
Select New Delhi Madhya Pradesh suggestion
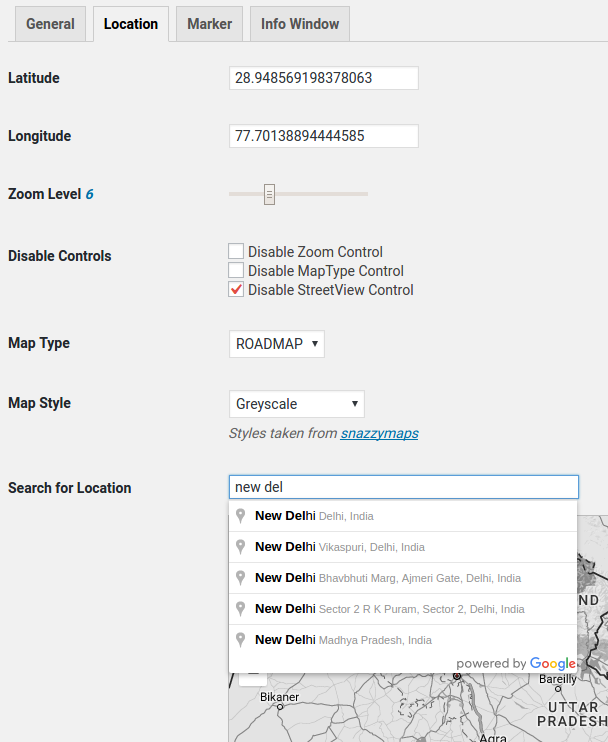tap(403, 640)
